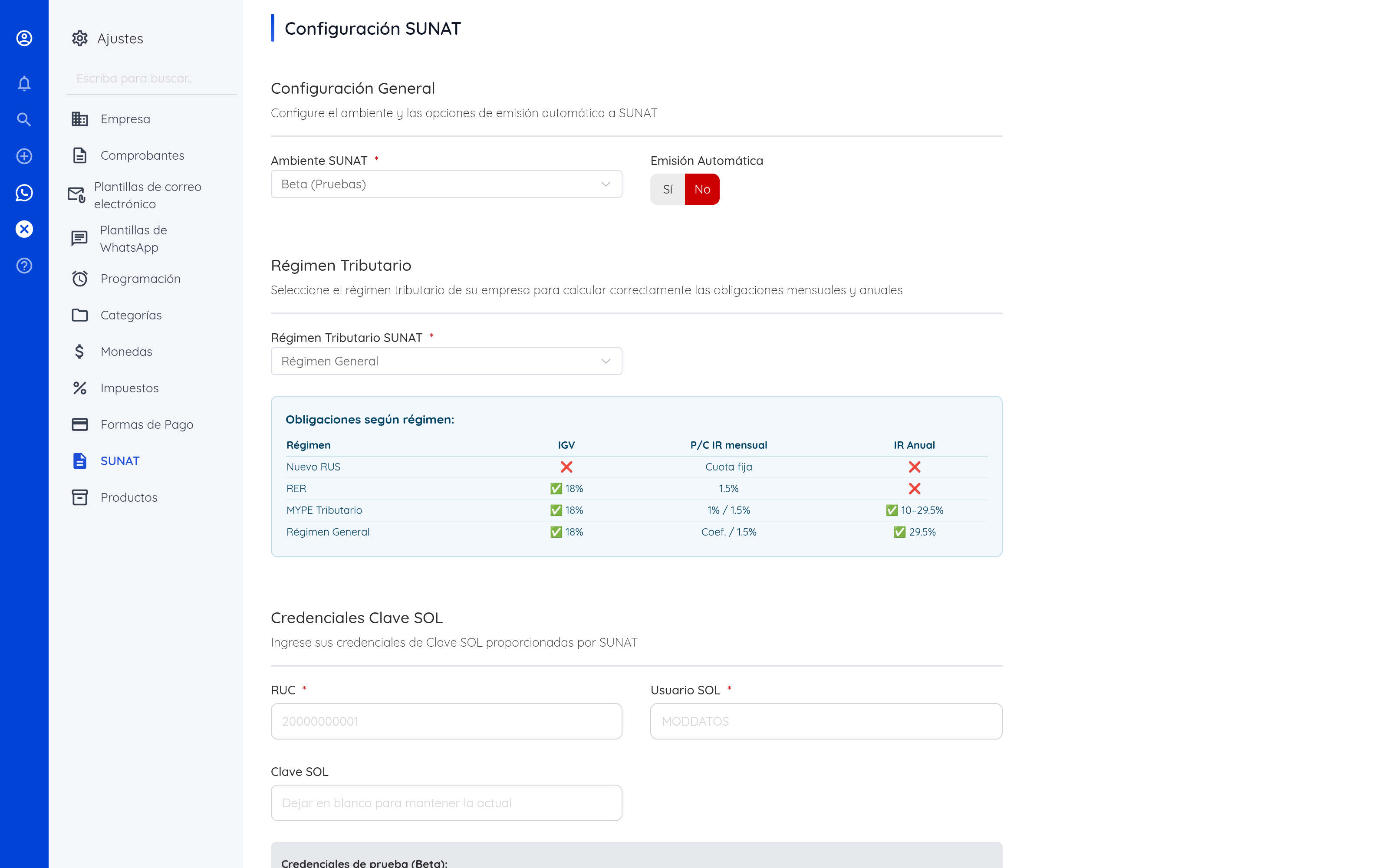Click the 29.5% IR Anual cell

914,532
